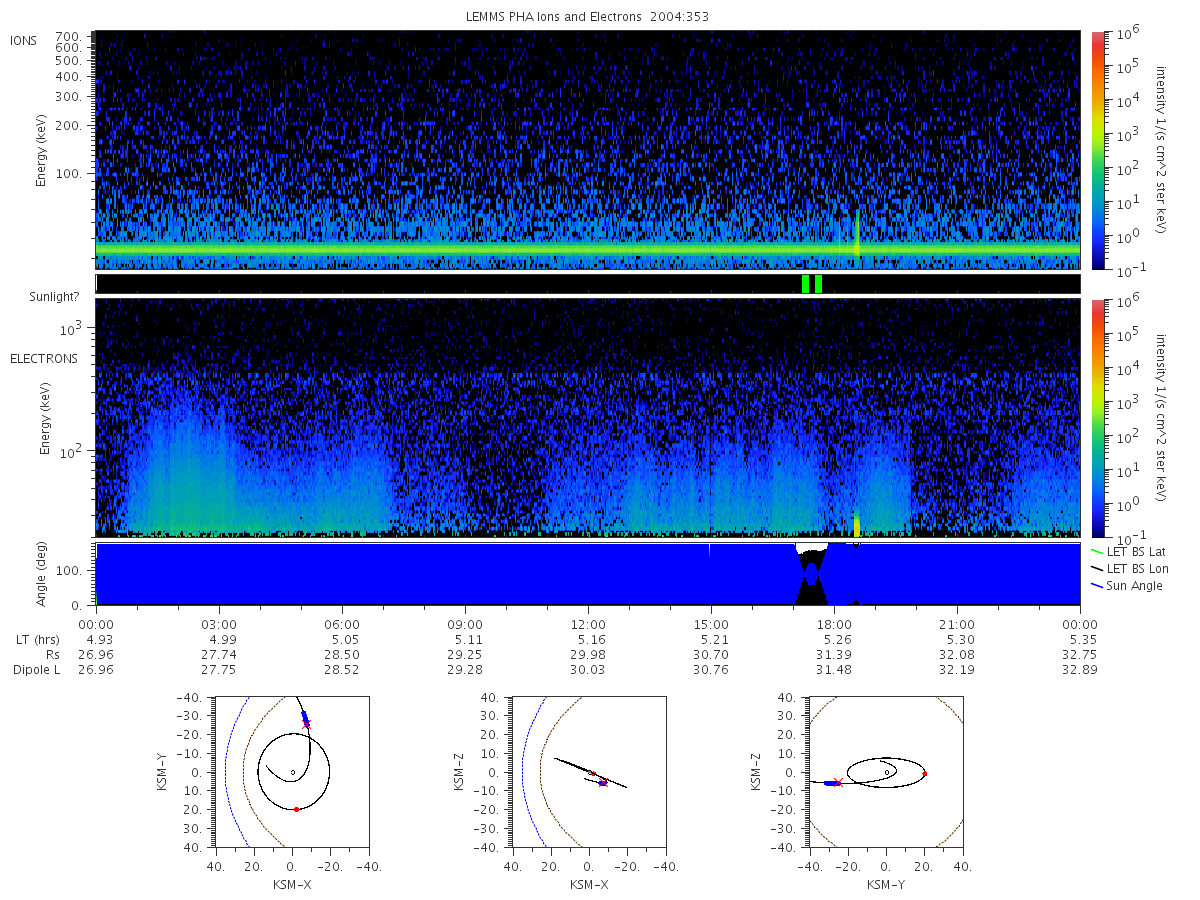Click the second green Sunlight indicator bar
This screenshot has height=900, width=1200.
tap(819, 284)
